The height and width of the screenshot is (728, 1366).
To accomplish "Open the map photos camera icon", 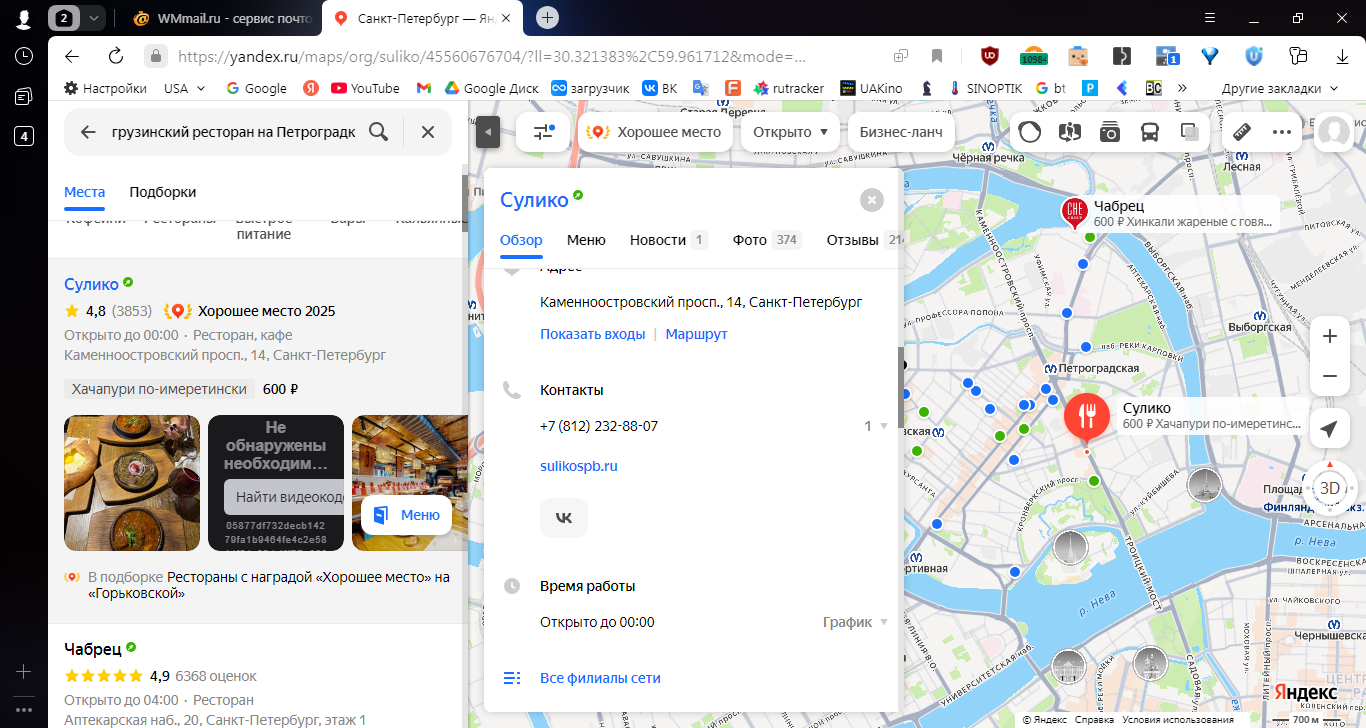I will coord(1109,132).
